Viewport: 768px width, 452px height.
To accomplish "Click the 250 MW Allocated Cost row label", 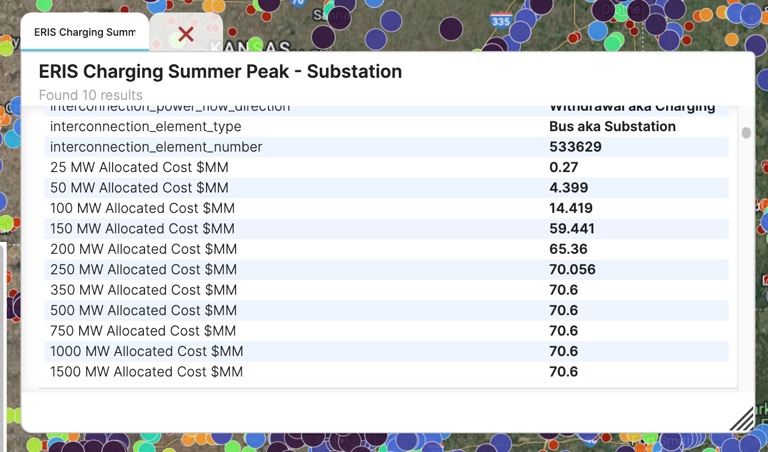I will tap(143, 270).
